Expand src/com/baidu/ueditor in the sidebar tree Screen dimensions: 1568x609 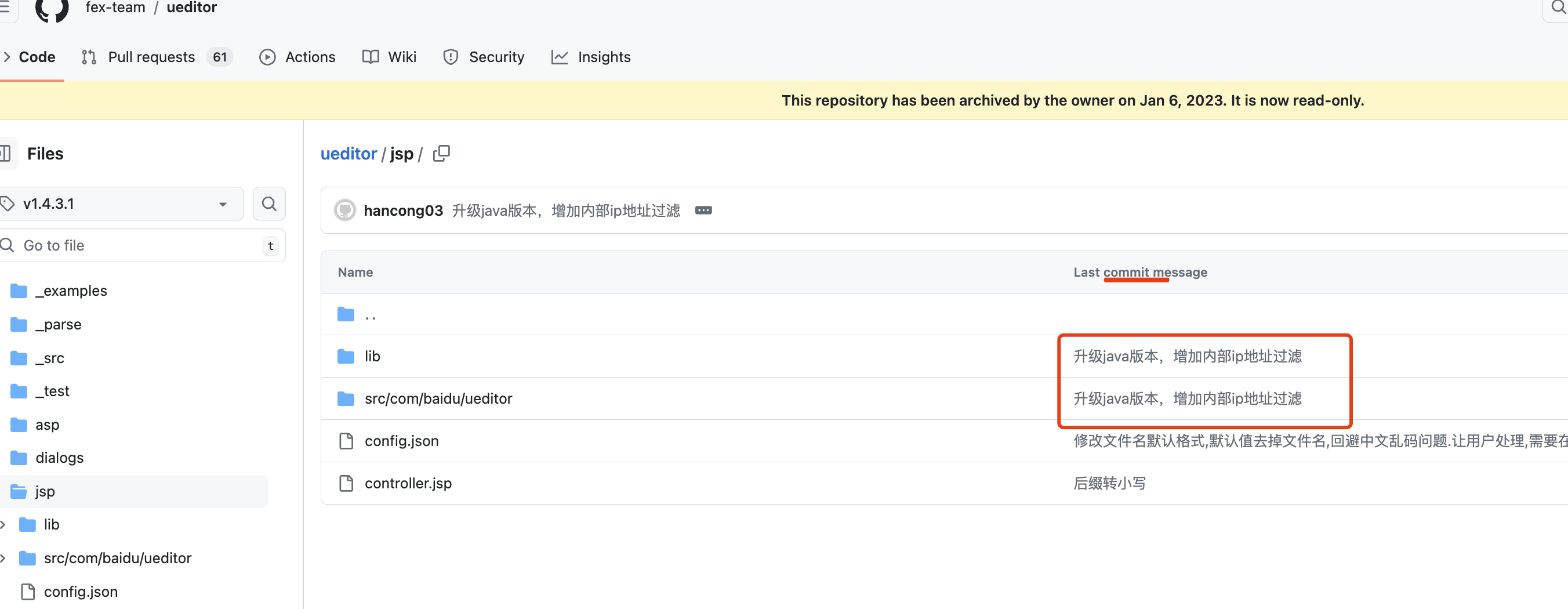pos(4,558)
